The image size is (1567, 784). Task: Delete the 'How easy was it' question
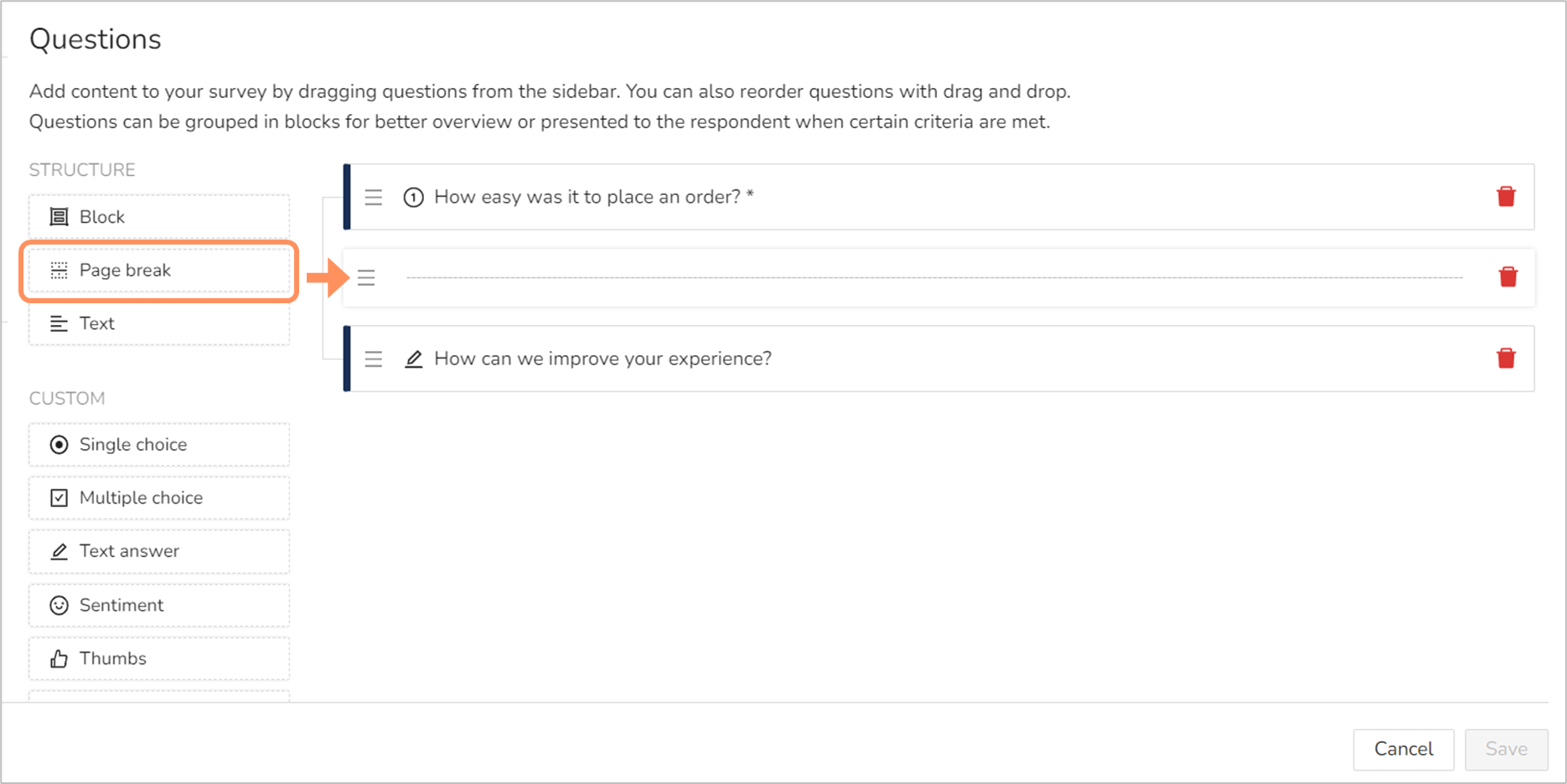(x=1506, y=197)
